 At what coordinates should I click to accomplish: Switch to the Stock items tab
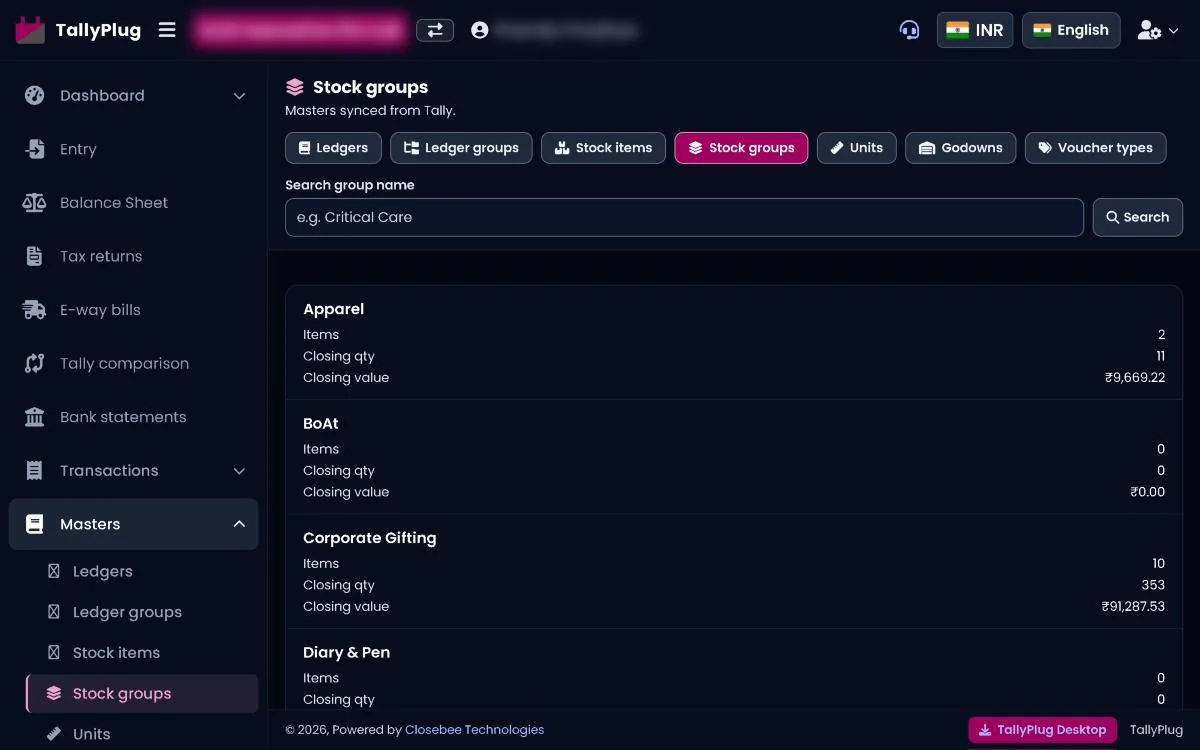[x=603, y=148]
